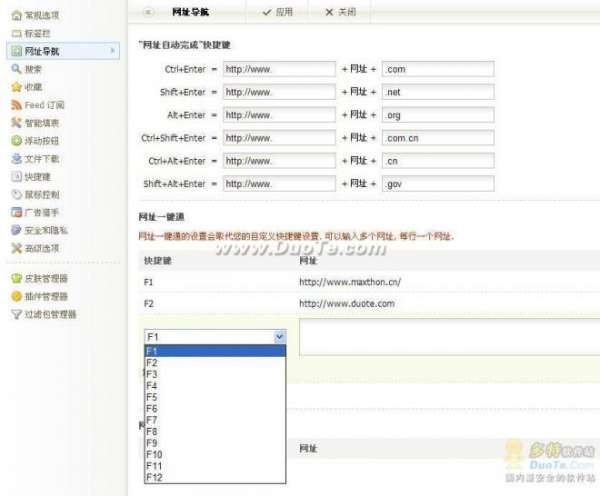The height and width of the screenshot is (496, 600).
Task: Click the 广告猎手 ad hunter icon
Action: click(x=16, y=212)
